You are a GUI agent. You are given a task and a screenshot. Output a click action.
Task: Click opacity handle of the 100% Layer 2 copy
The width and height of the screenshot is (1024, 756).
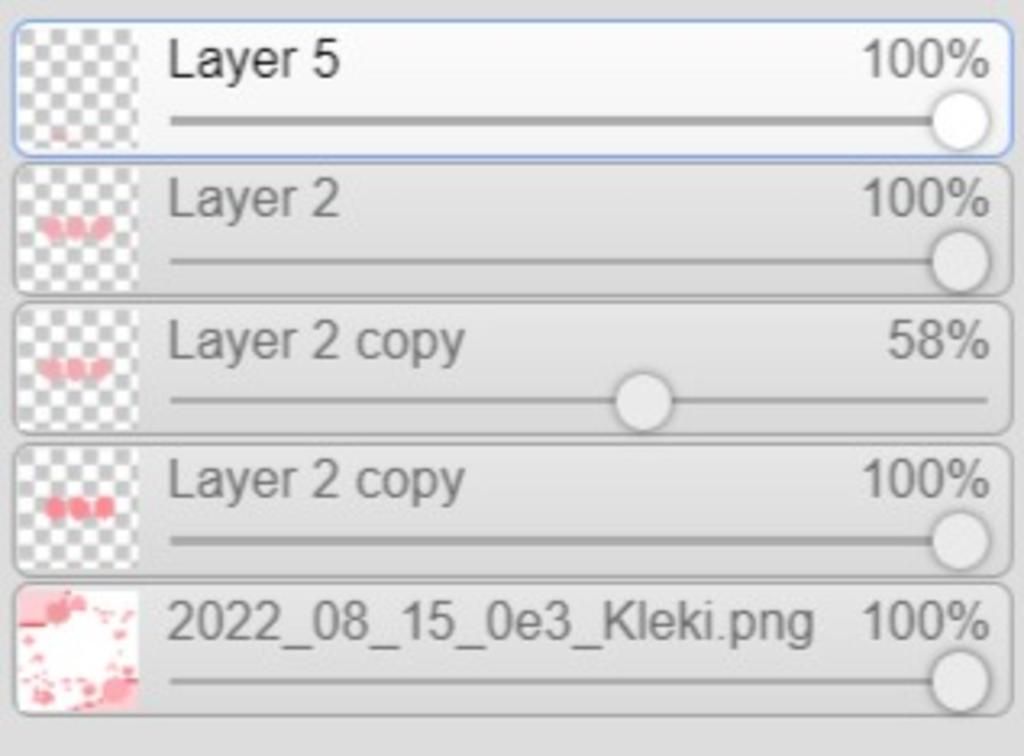click(x=960, y=541)
